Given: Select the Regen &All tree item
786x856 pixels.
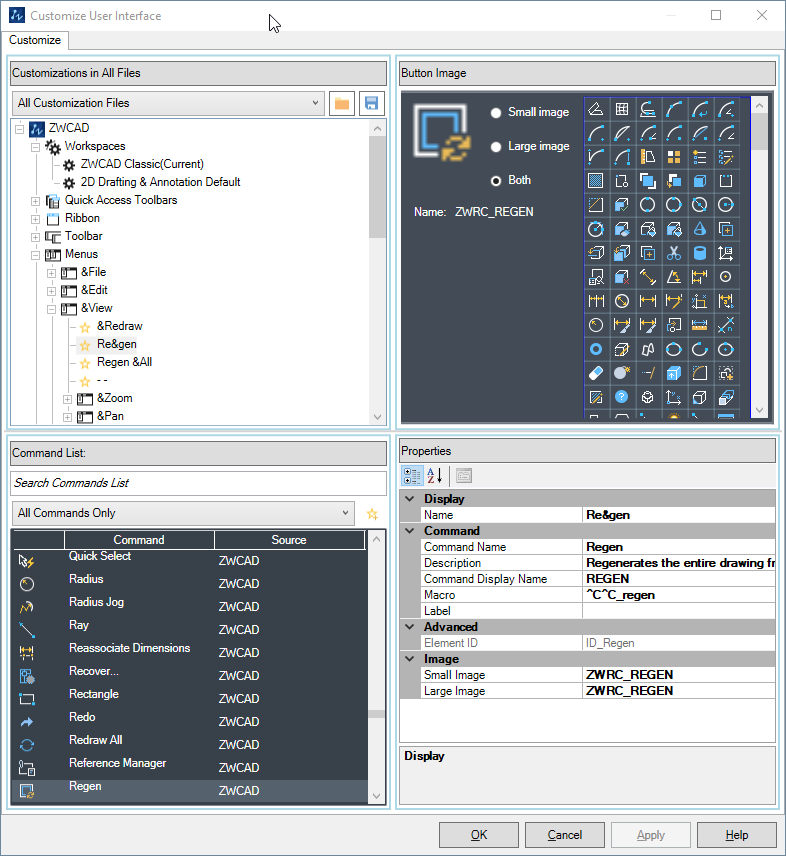Looking at the screenshot, I should pyautogui.click(x=124, y=362).
